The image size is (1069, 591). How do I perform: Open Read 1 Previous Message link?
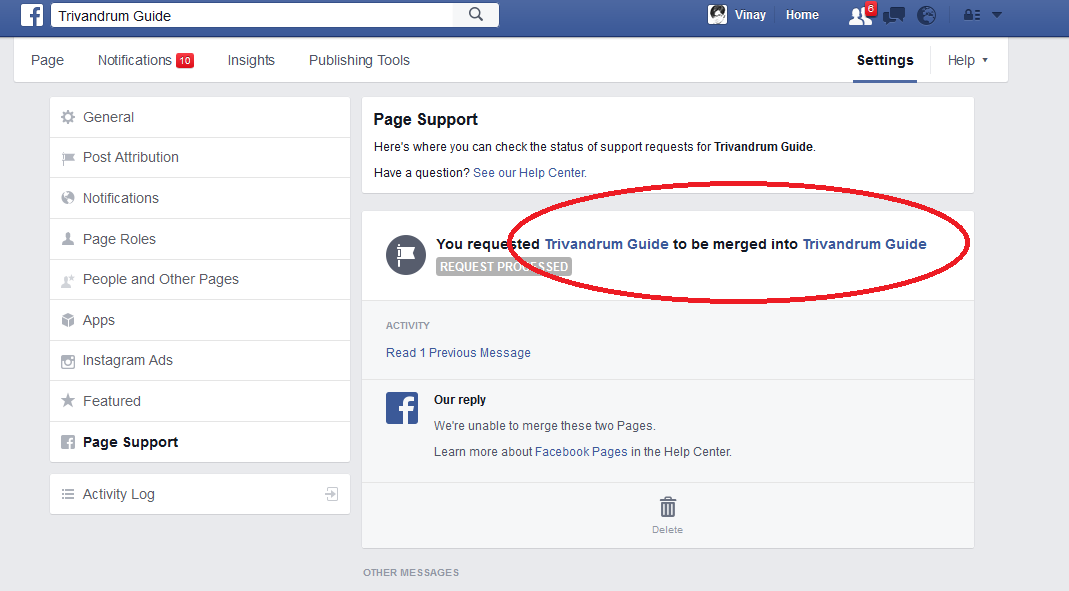click(458, 353)
